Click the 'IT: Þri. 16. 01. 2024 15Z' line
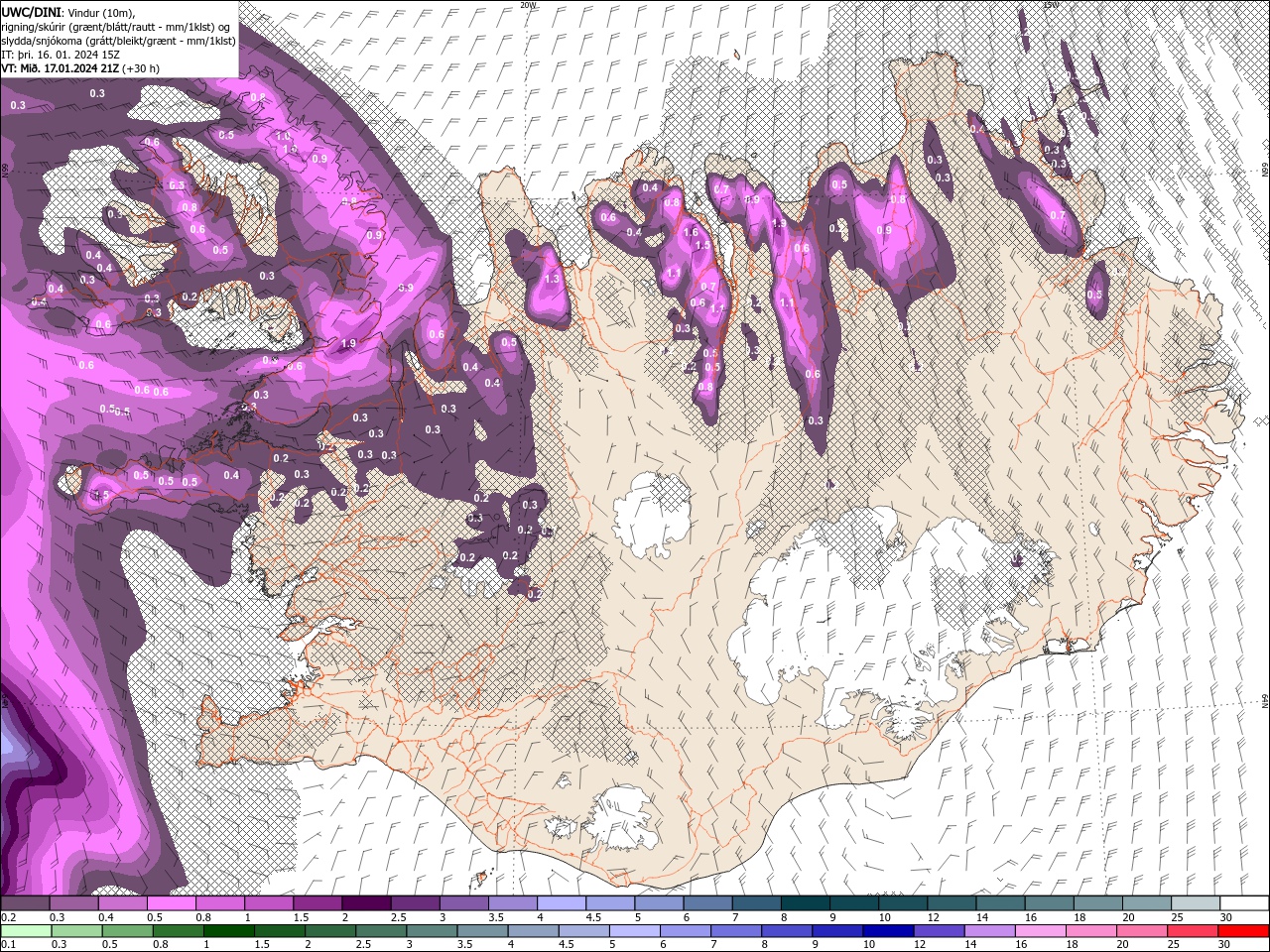 click(62, 54)
